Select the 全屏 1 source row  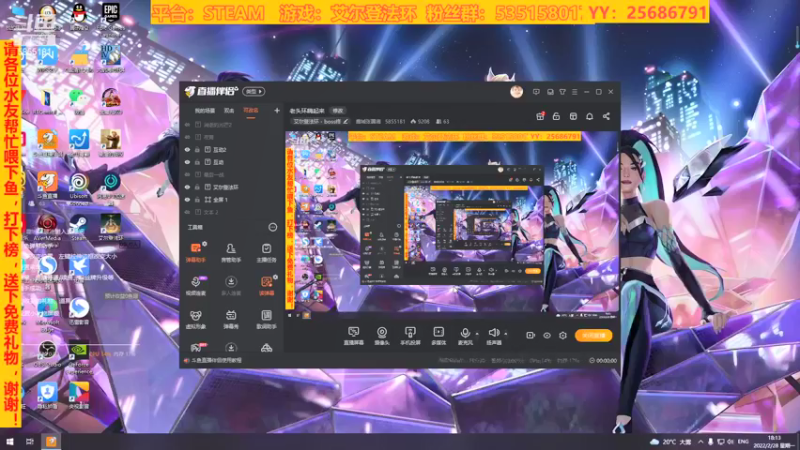click(x=232, y=199)
